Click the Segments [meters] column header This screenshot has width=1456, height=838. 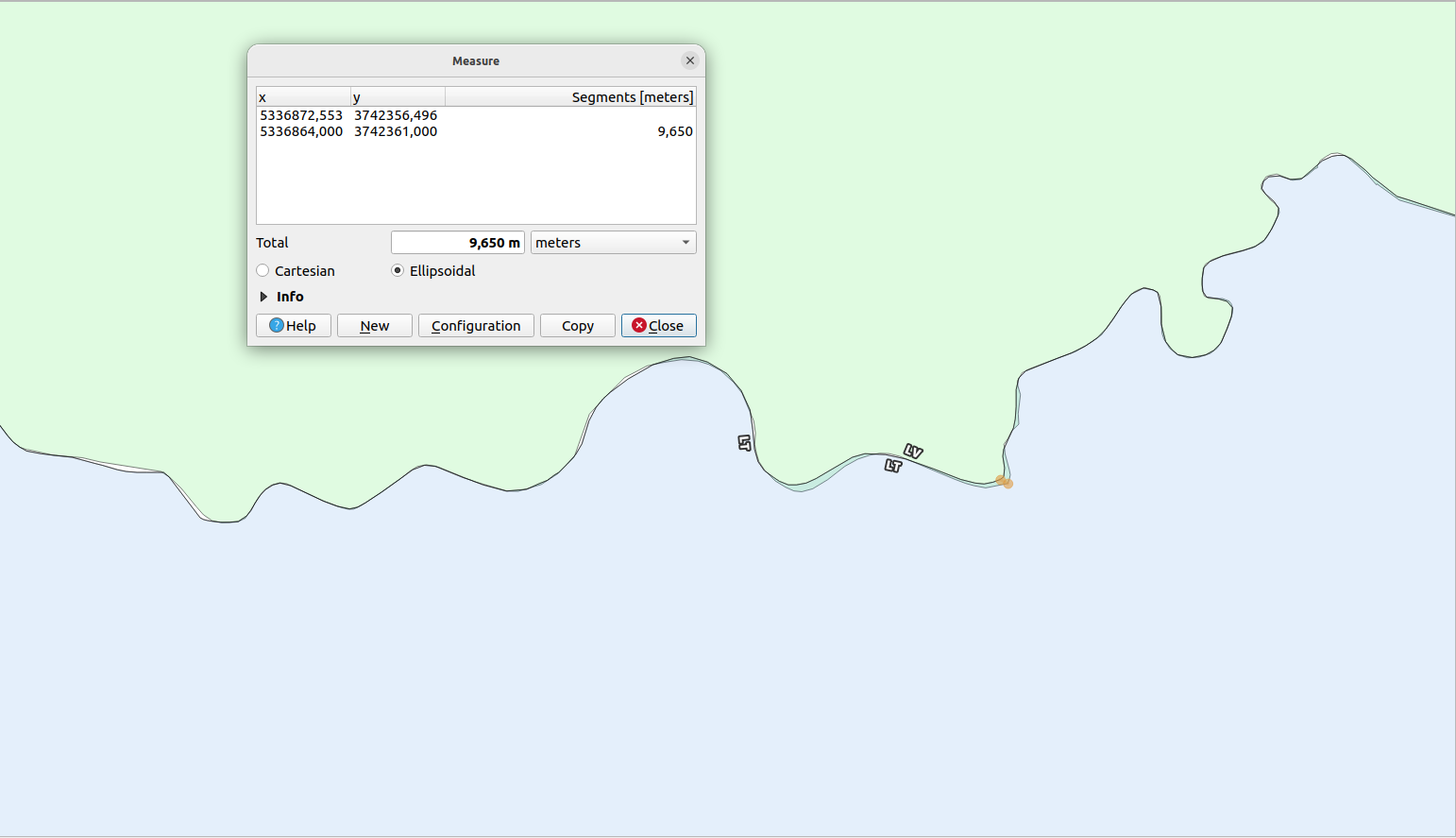point(571,97)
